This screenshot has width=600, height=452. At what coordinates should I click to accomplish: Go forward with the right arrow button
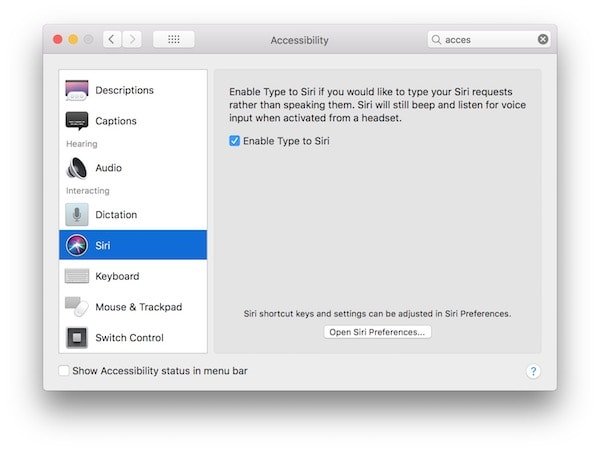coord(132,39)
